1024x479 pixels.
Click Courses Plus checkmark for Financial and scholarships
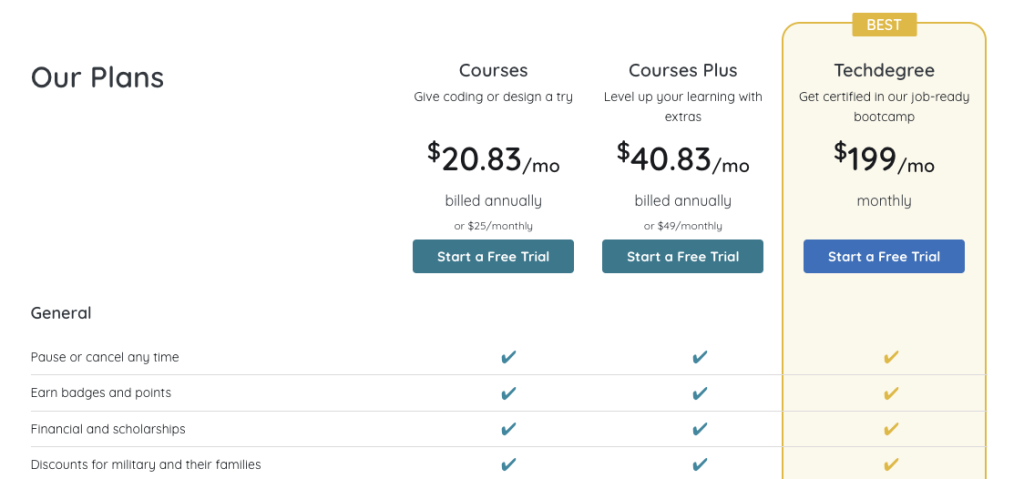pos(699,429)
